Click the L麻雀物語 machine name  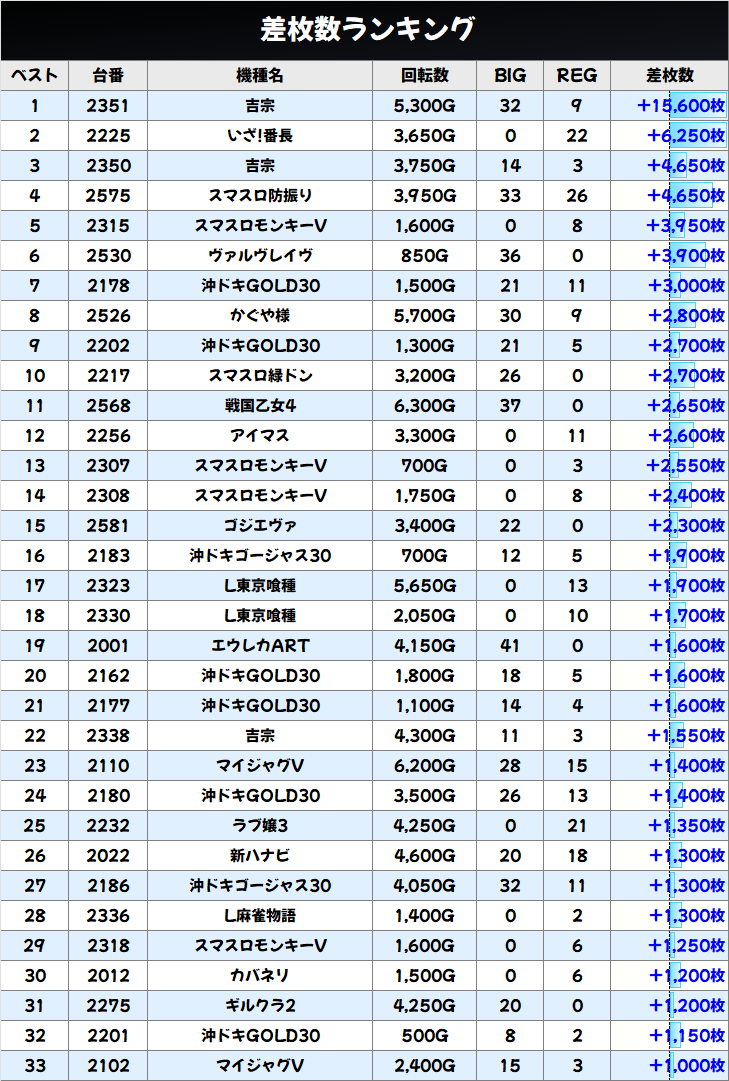point(260,916)
